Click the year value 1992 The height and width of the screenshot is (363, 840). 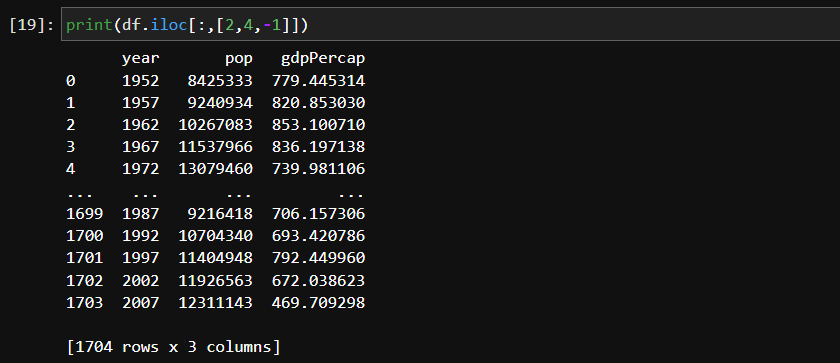(140, 236)
